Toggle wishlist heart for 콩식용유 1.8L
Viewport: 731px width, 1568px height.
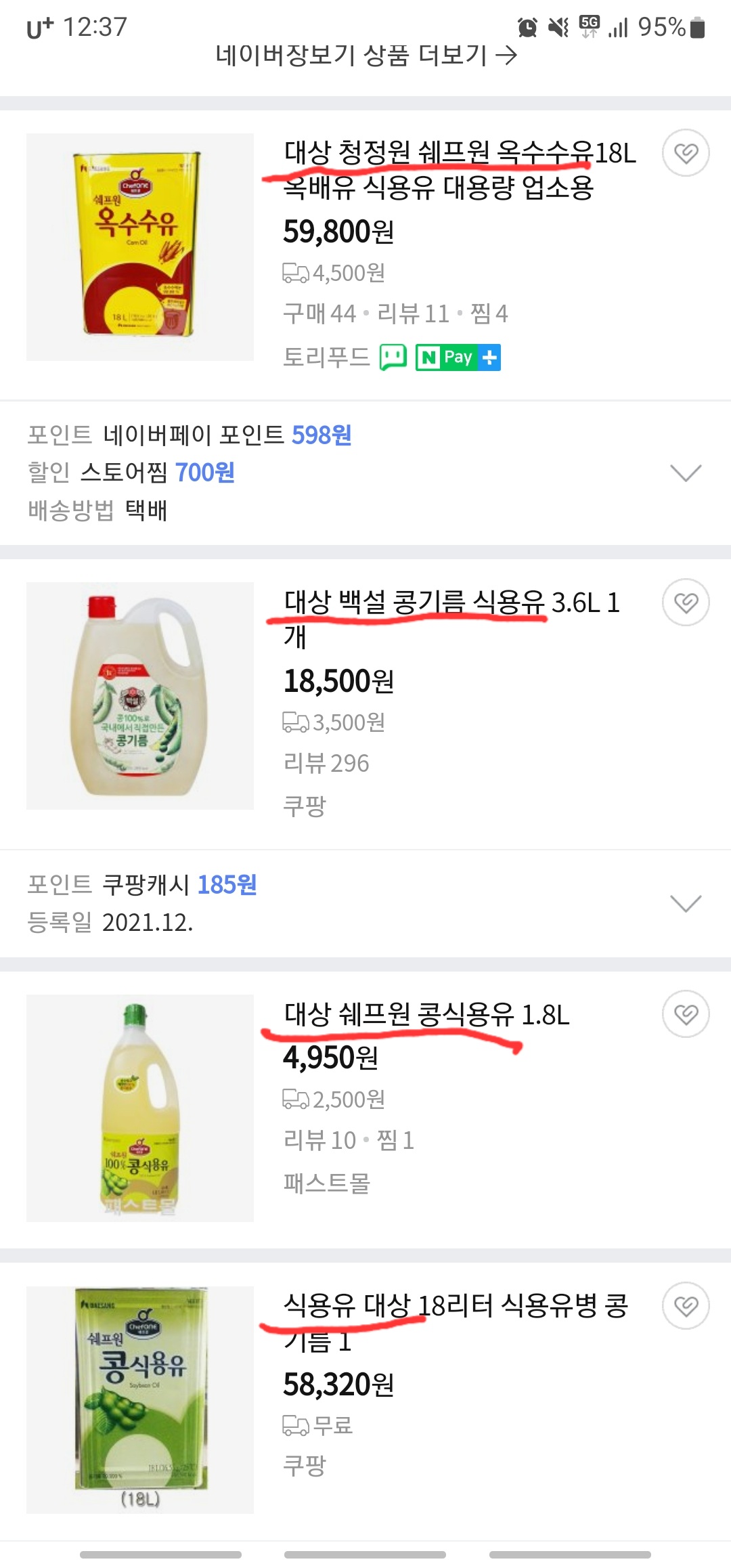coord(686,1014)
